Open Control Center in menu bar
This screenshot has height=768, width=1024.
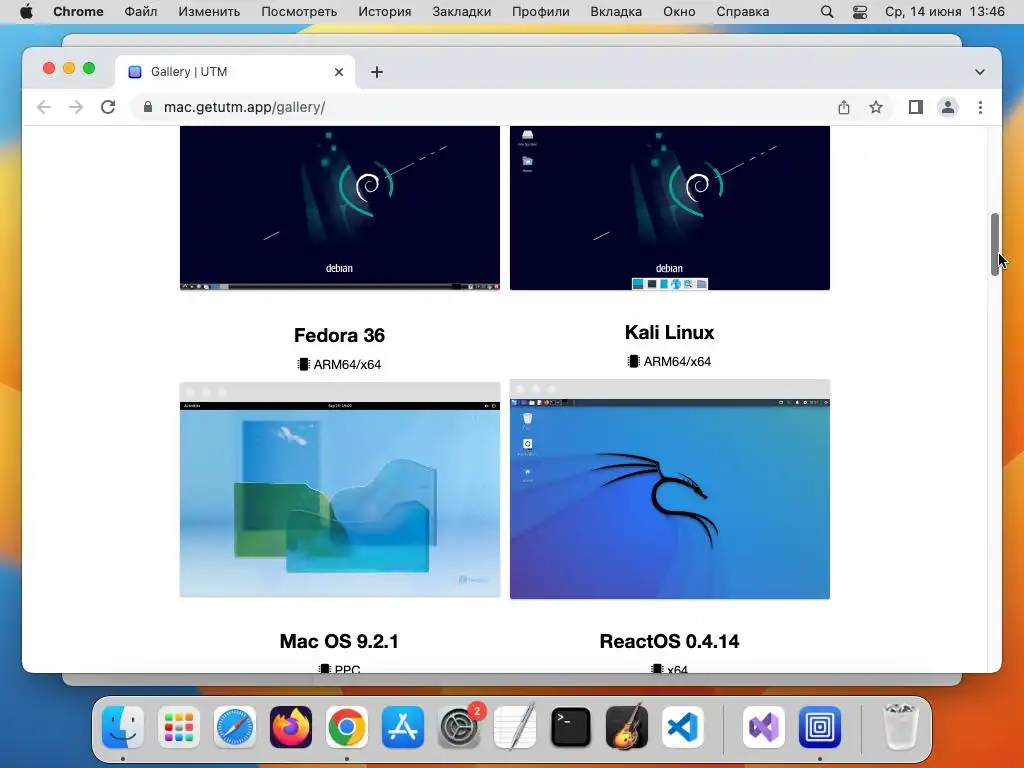click(860, 12)
